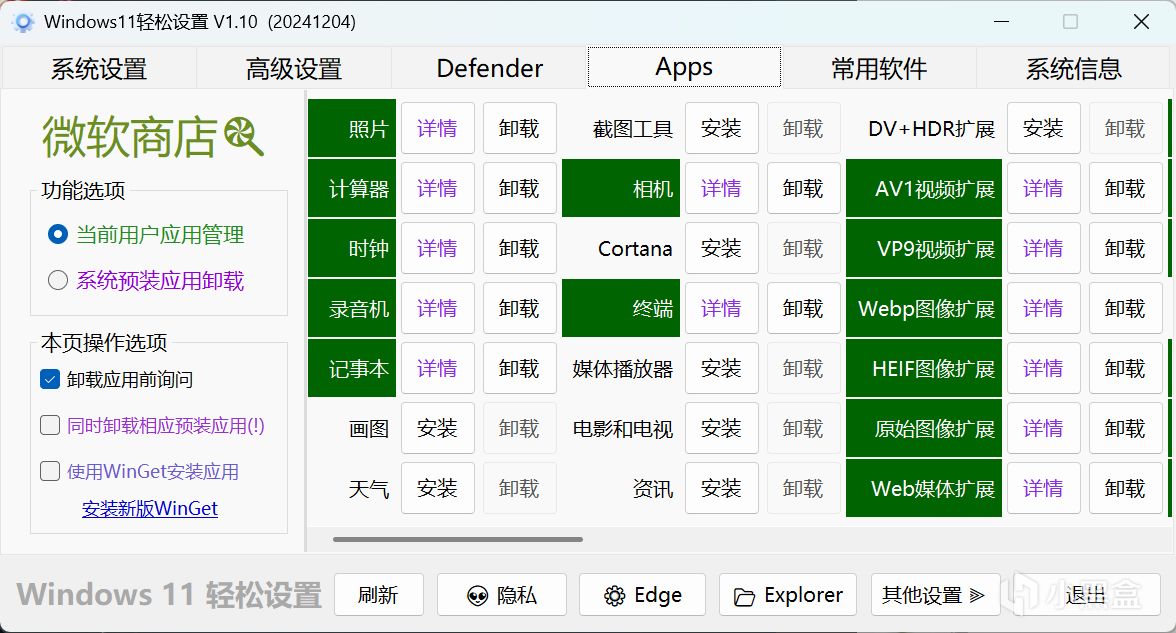Install the 电影和电视 app
Viewport: 1176px width, 633px height.
(x=722, y=428)
